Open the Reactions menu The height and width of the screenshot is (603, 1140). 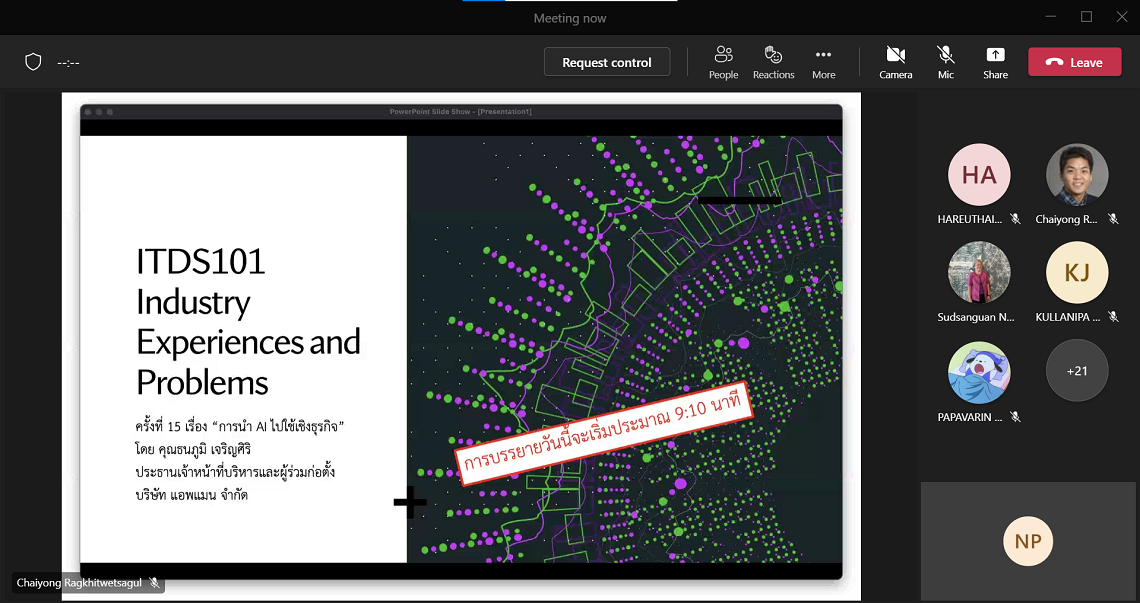(773, 62)
